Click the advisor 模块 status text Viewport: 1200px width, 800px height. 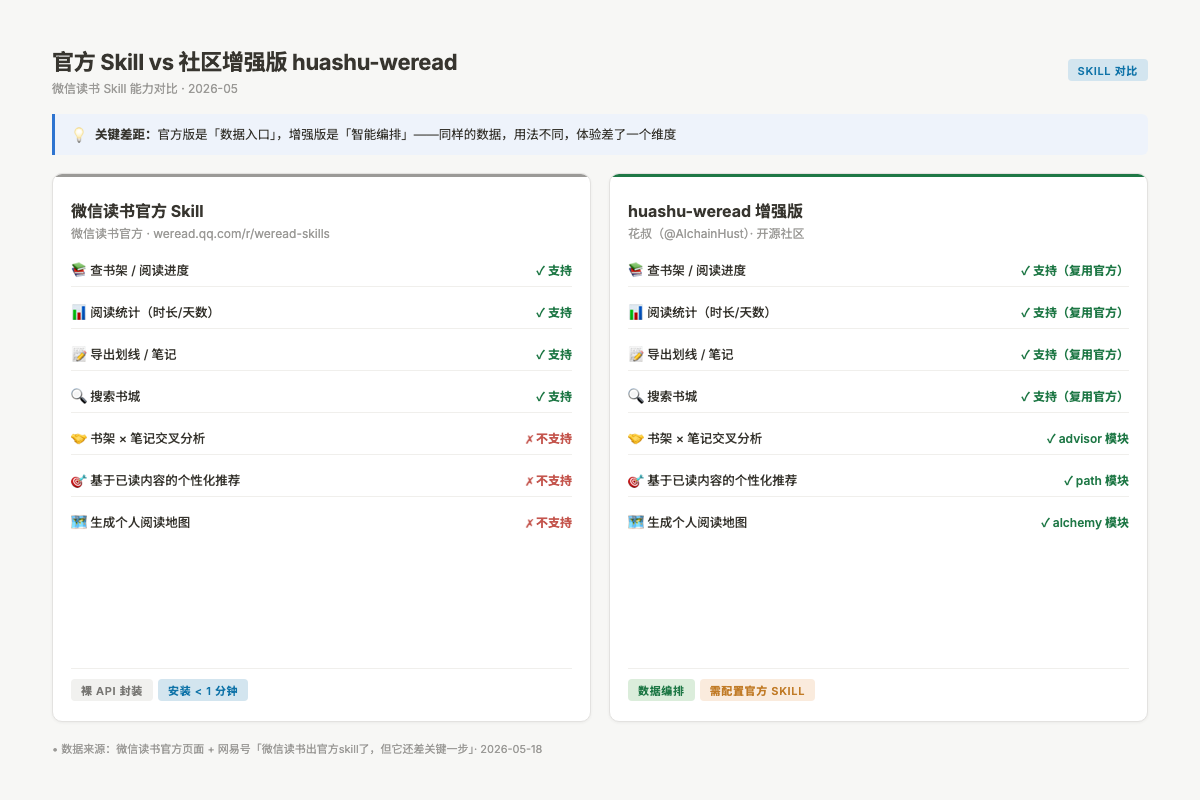(x=1087, y=438)
